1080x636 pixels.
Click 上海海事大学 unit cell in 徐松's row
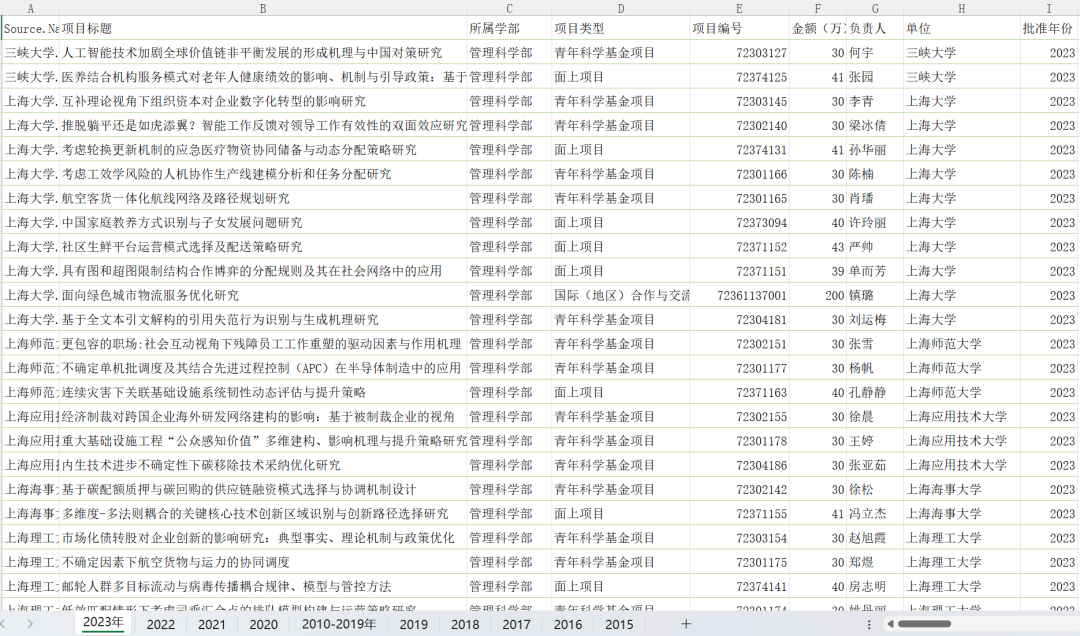(x=962, y=489)
